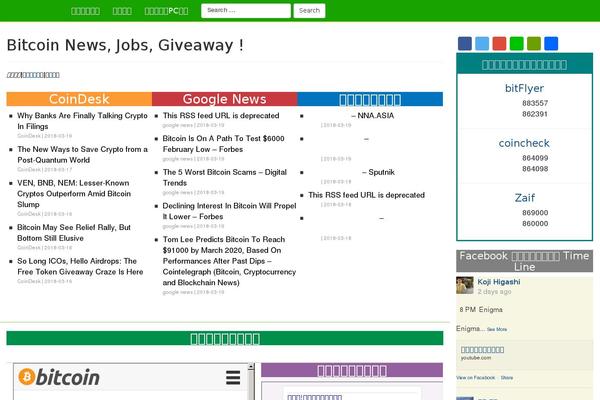Open 'This RSS feed URL is deprecated' in blue column

pyautogui.click(x=367, y=195)
